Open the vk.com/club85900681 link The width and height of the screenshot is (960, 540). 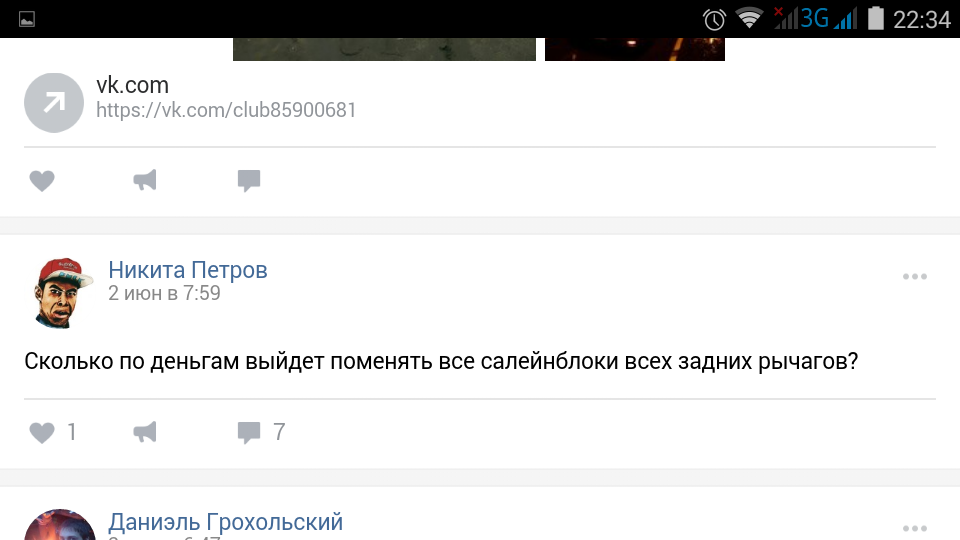226,110
